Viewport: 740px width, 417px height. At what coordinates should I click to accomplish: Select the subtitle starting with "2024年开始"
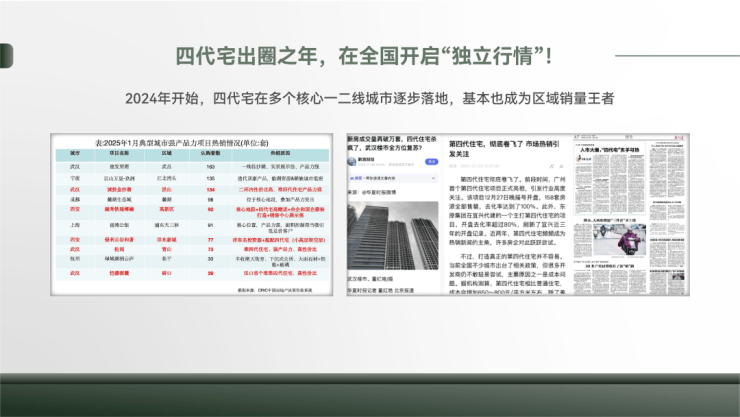click(x=370, y=99)
